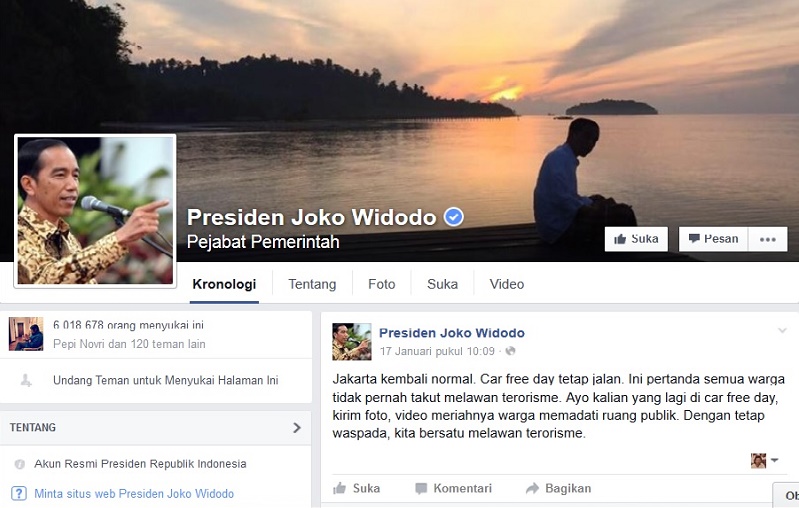Click the blue verified badge icon

(453, 217)
